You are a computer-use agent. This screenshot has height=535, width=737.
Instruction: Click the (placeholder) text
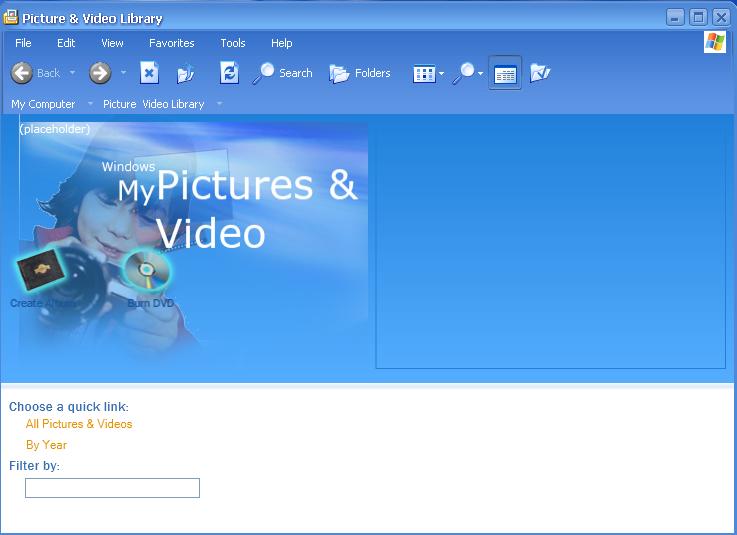coord(55,129)
